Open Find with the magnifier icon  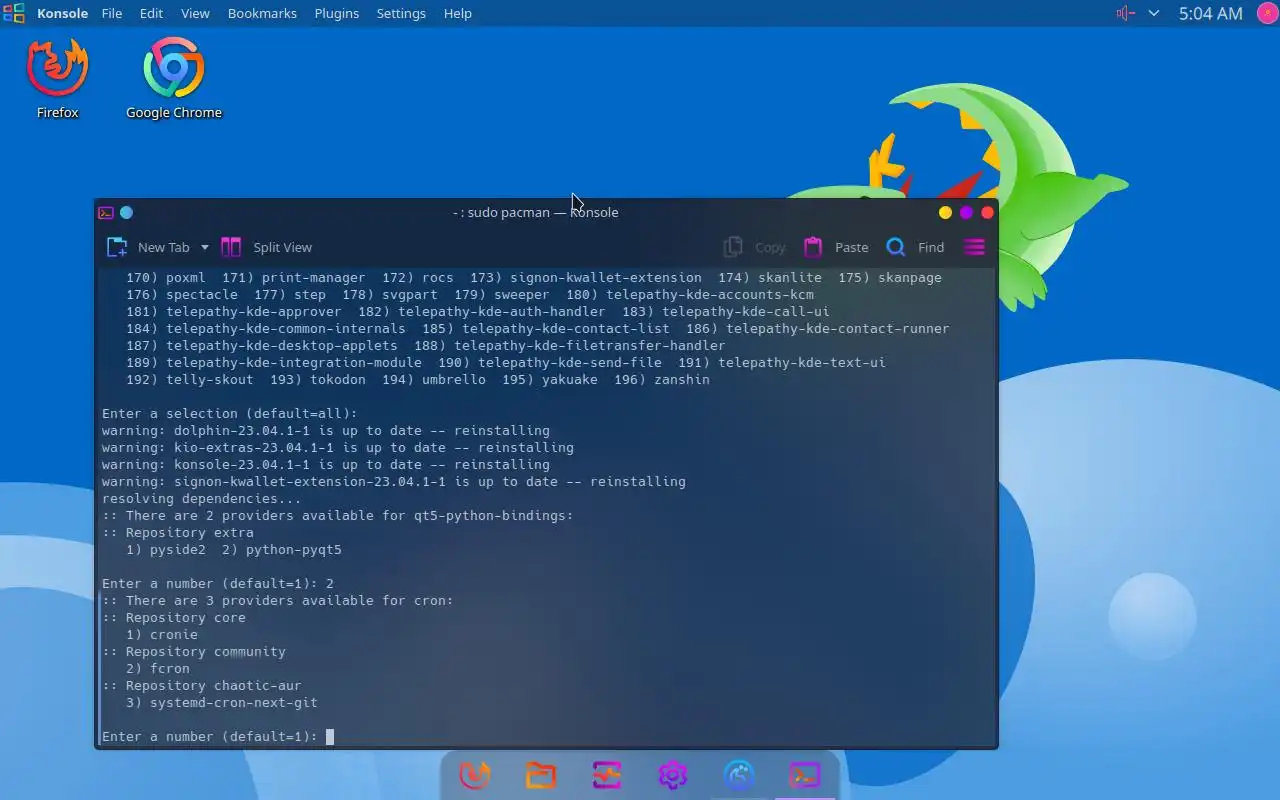tap(896, 247)
